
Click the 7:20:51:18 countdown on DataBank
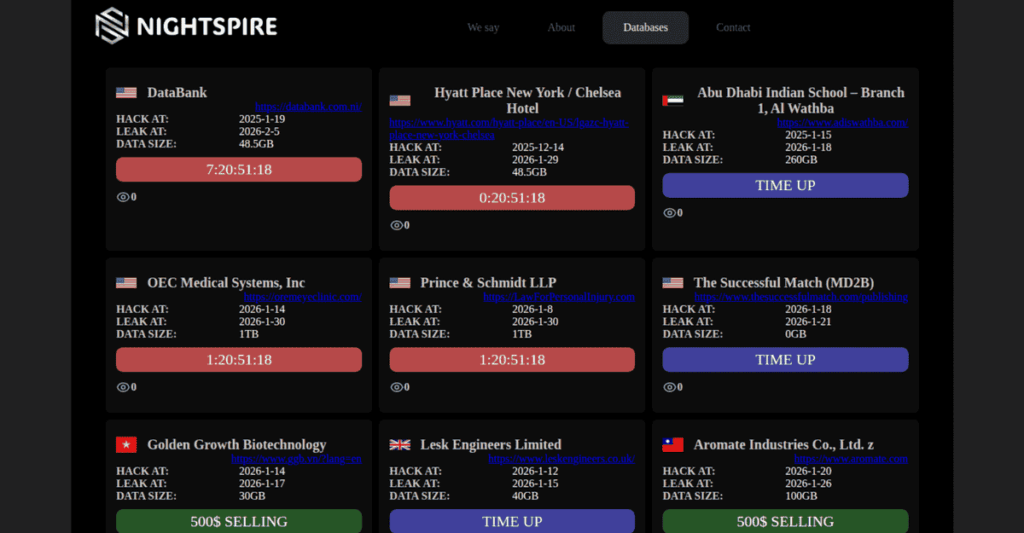[x=239, y=170]
